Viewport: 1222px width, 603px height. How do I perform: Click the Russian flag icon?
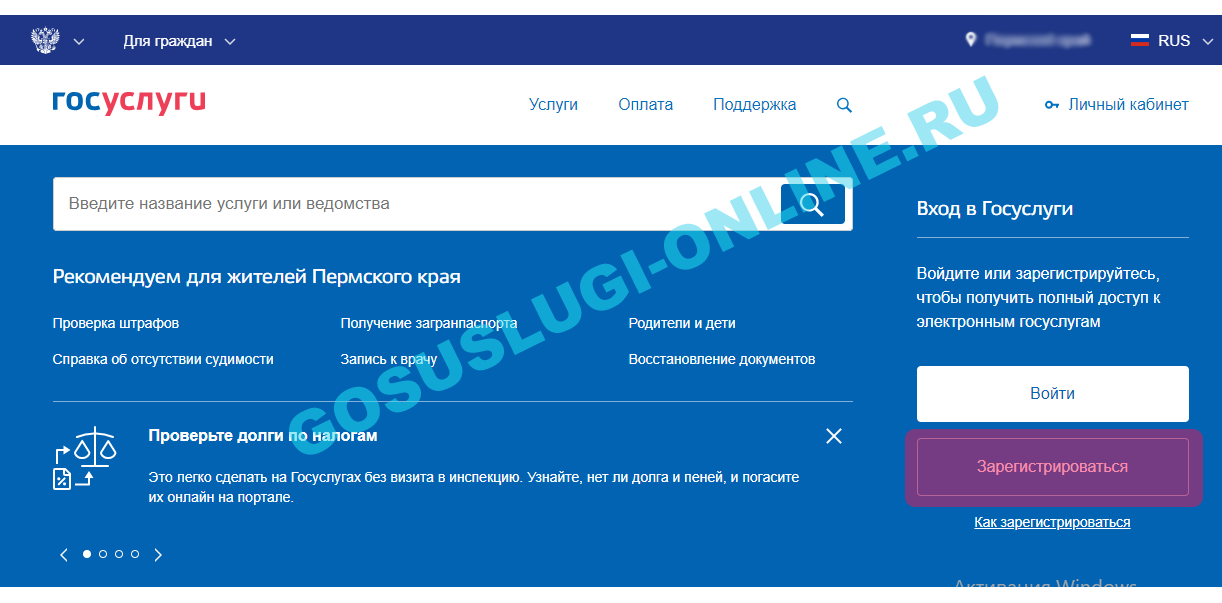(x=1139, y=41)
